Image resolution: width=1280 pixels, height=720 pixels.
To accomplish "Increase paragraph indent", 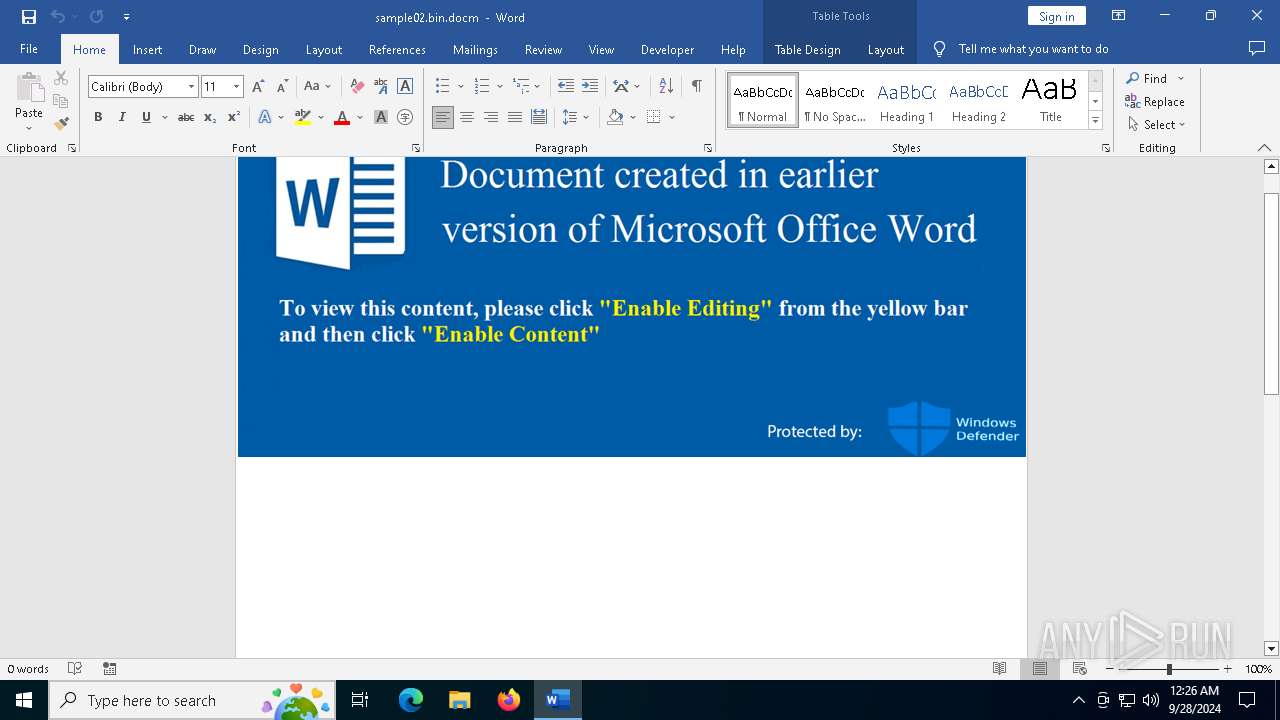I will pyautogui.click(x=590, y=87).
